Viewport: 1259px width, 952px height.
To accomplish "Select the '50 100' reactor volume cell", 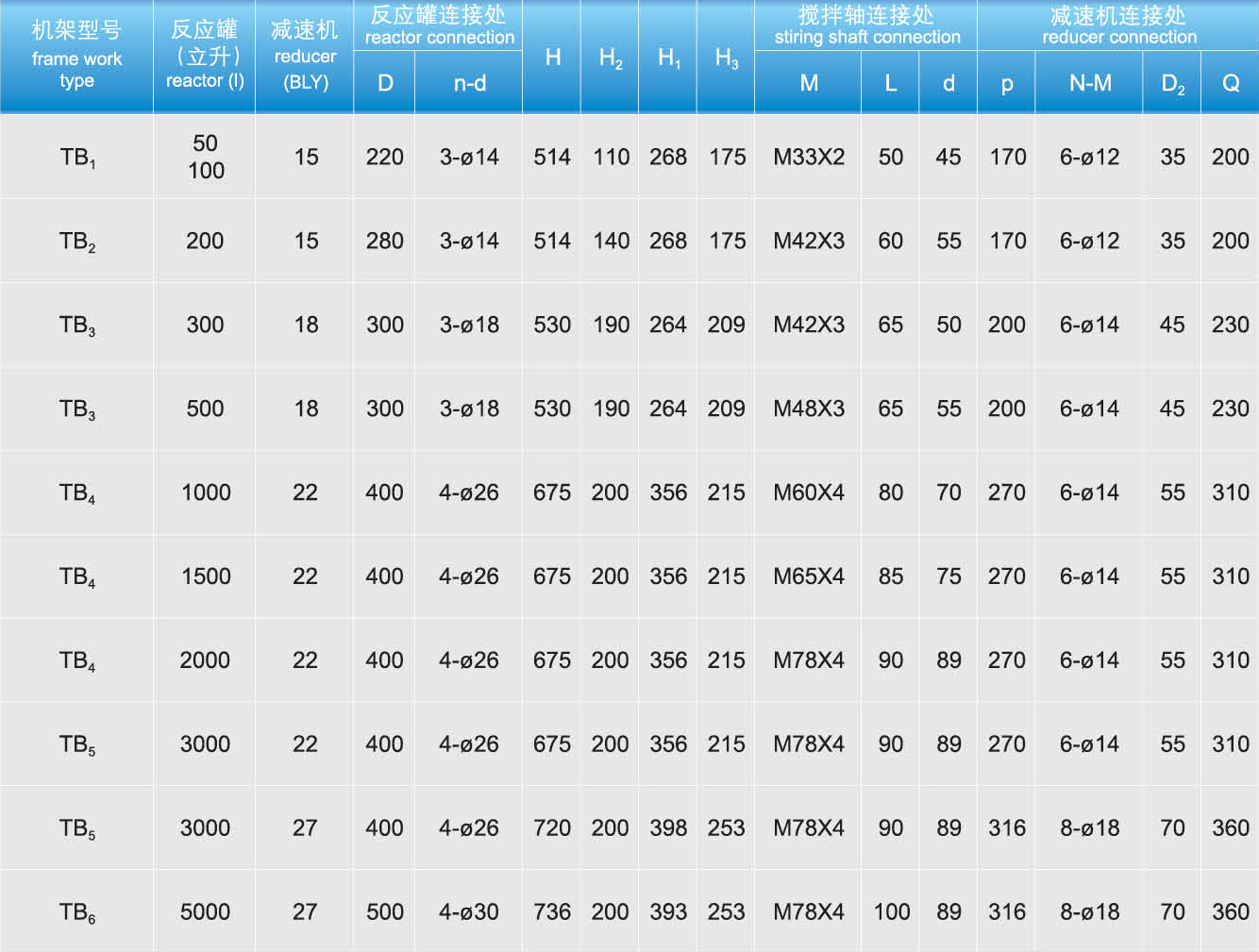I will pyautogui.click(x=205, y=157).
